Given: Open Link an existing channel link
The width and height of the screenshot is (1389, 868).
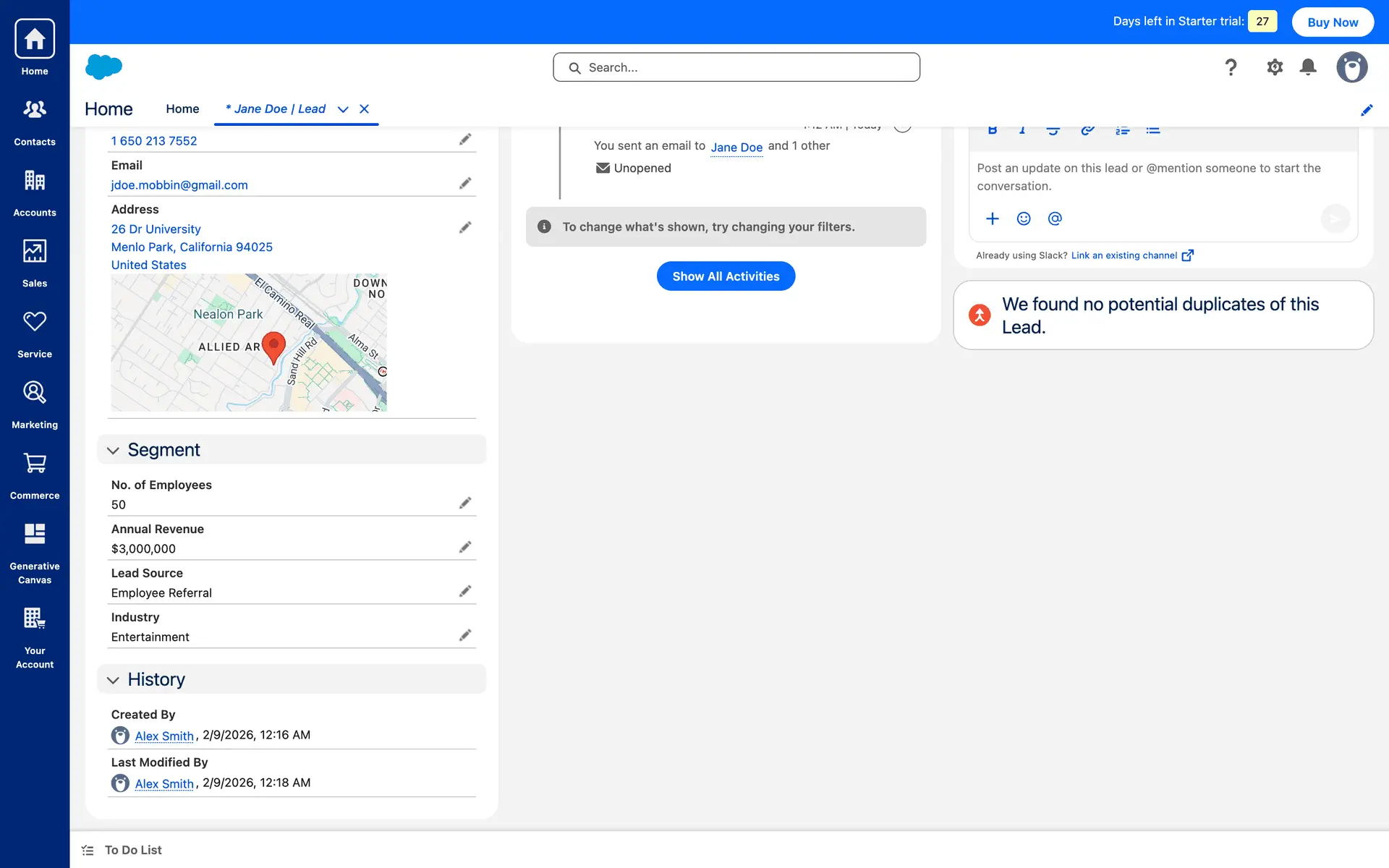Looking at the screenshot, I should coord(1124,255).
